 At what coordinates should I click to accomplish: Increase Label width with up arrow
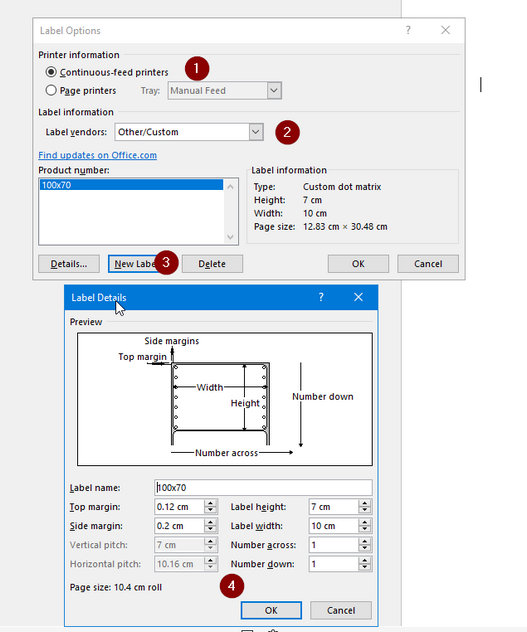pyautogui.click(x=365, y=522)
